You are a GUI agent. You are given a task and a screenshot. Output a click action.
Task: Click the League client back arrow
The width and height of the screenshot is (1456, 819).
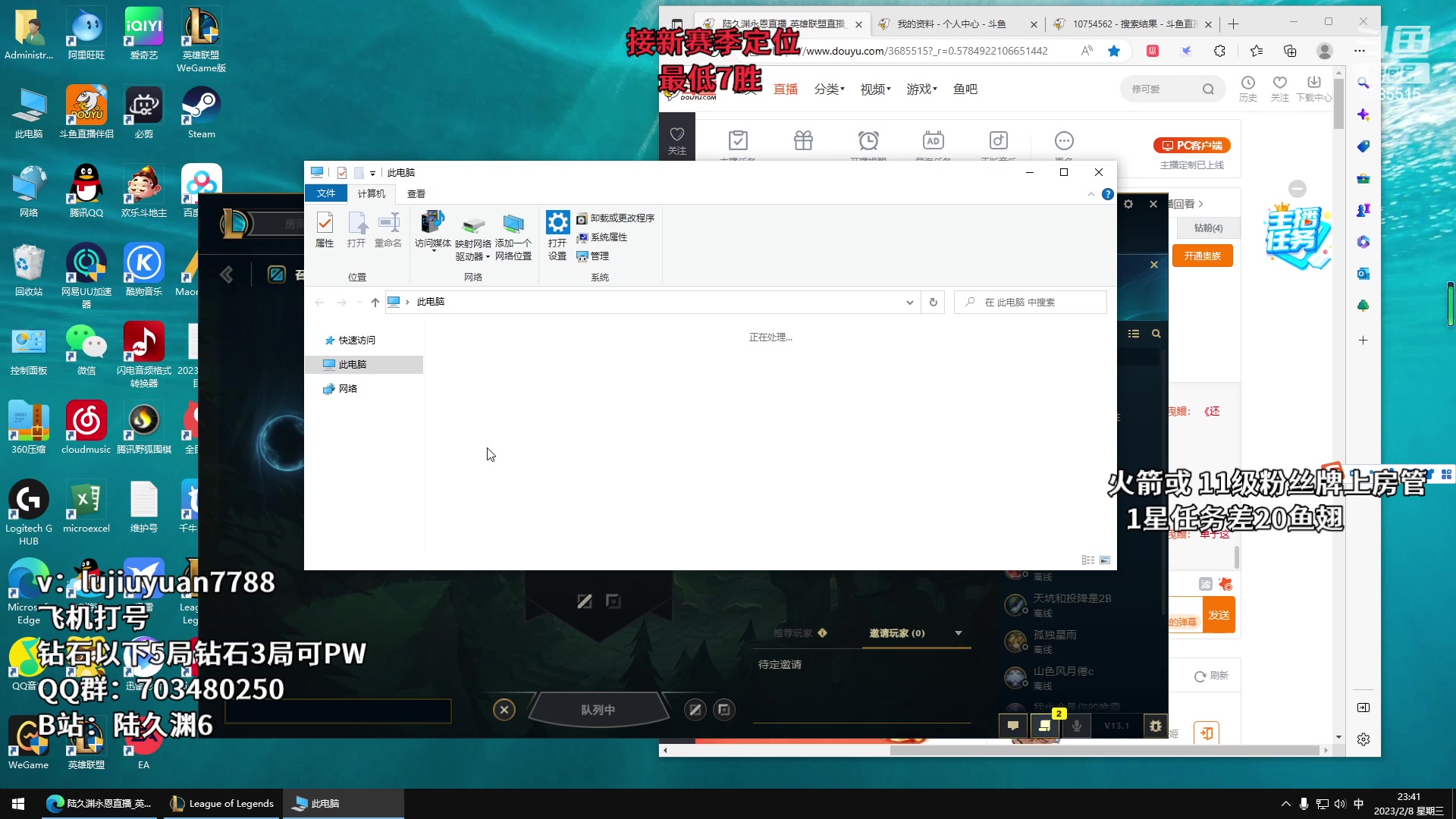pyautogui.click(x=227, y=275)
